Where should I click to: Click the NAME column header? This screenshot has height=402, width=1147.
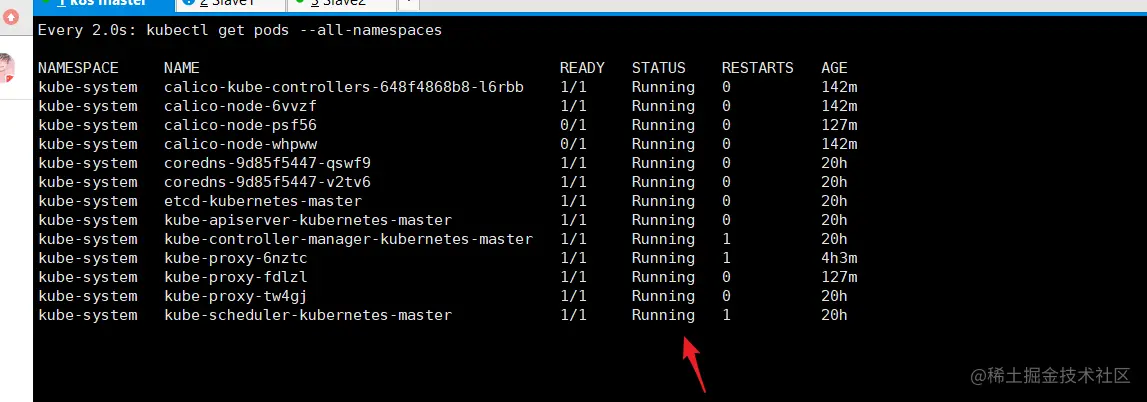[x=181, y=68]
